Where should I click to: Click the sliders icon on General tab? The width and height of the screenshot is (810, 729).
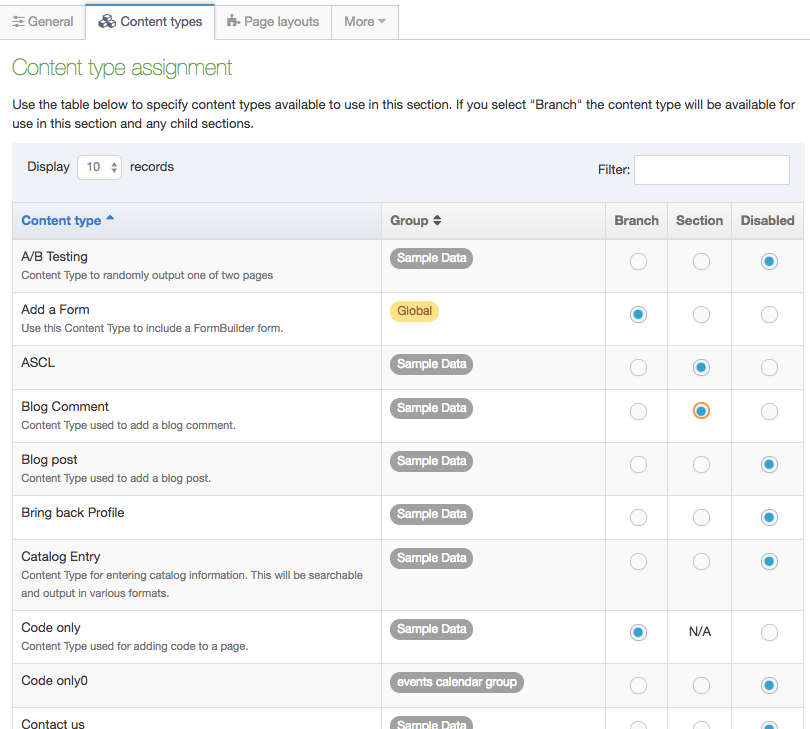pyautogui.click(x=18, y=22)
